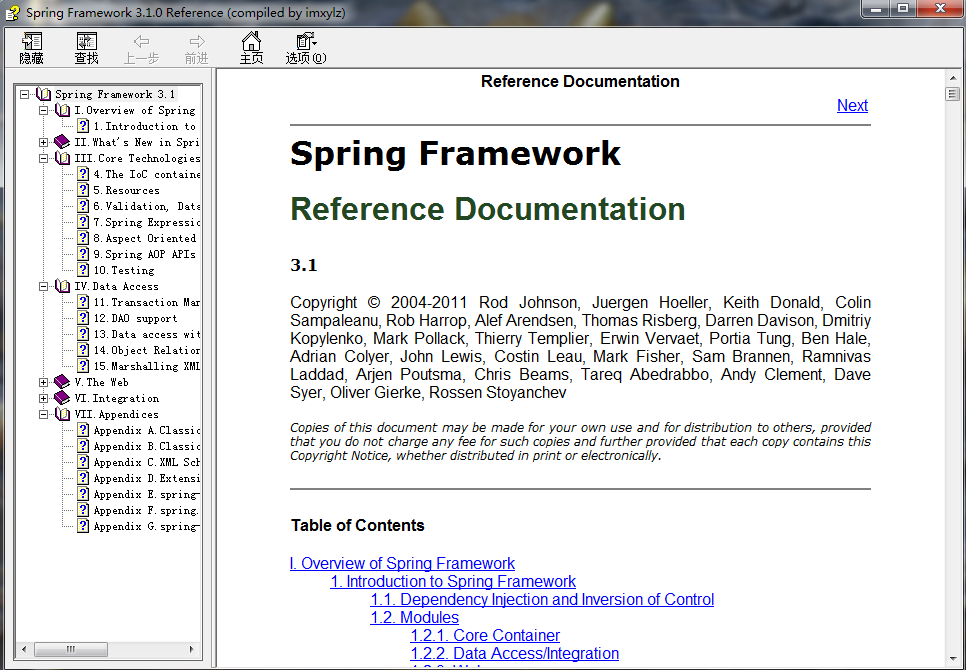Maximize the Spring Framework Reference window
This screenshot has height=670, width=966.
pyautogui.click(x=903, y=9)
